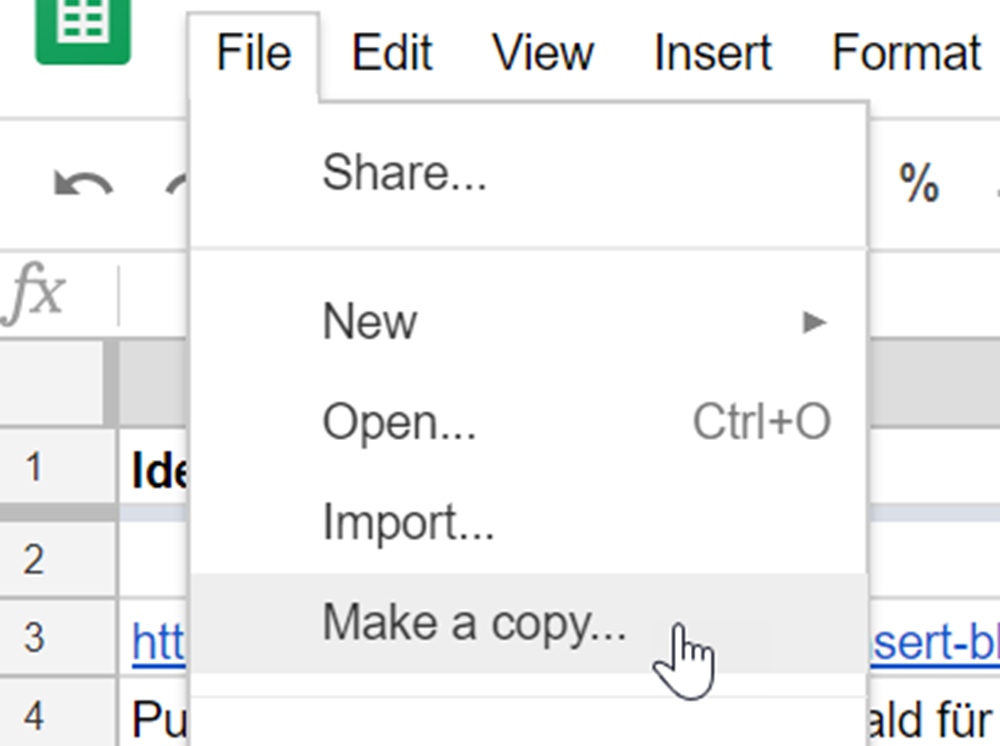The width and height of the screenshot is (1000, 746).
Task: Expand the New submenu arrow
Action: pos(814,322)
